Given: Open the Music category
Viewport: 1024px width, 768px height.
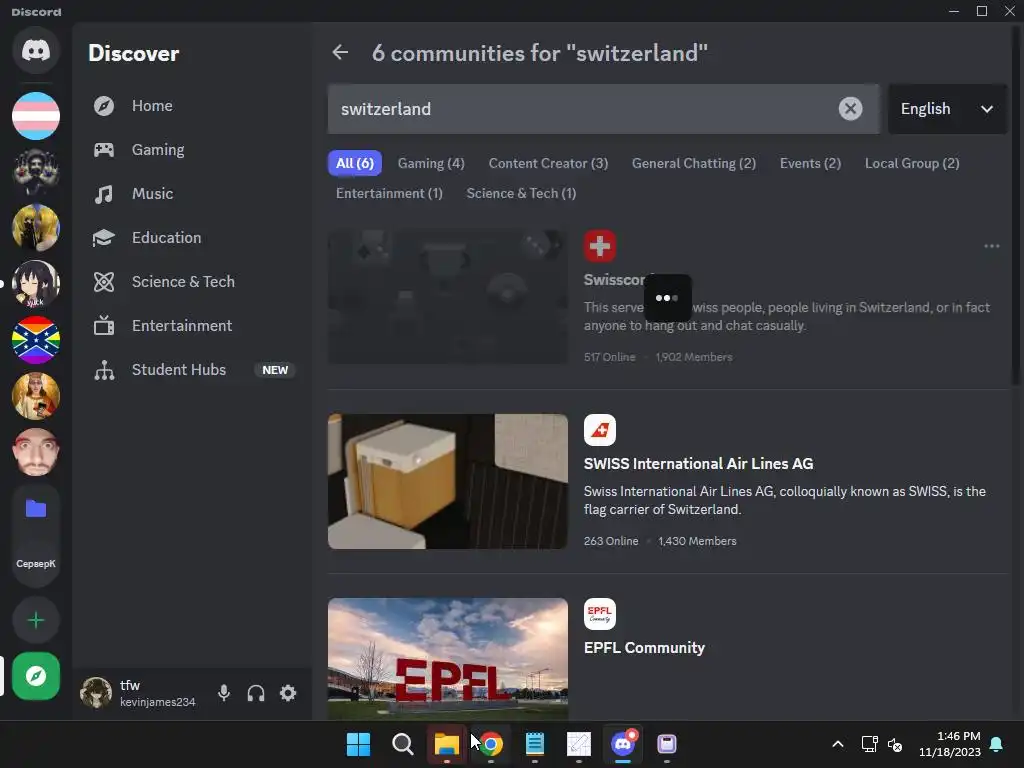Looking at the screenshot, I should [x=193, y=193].
